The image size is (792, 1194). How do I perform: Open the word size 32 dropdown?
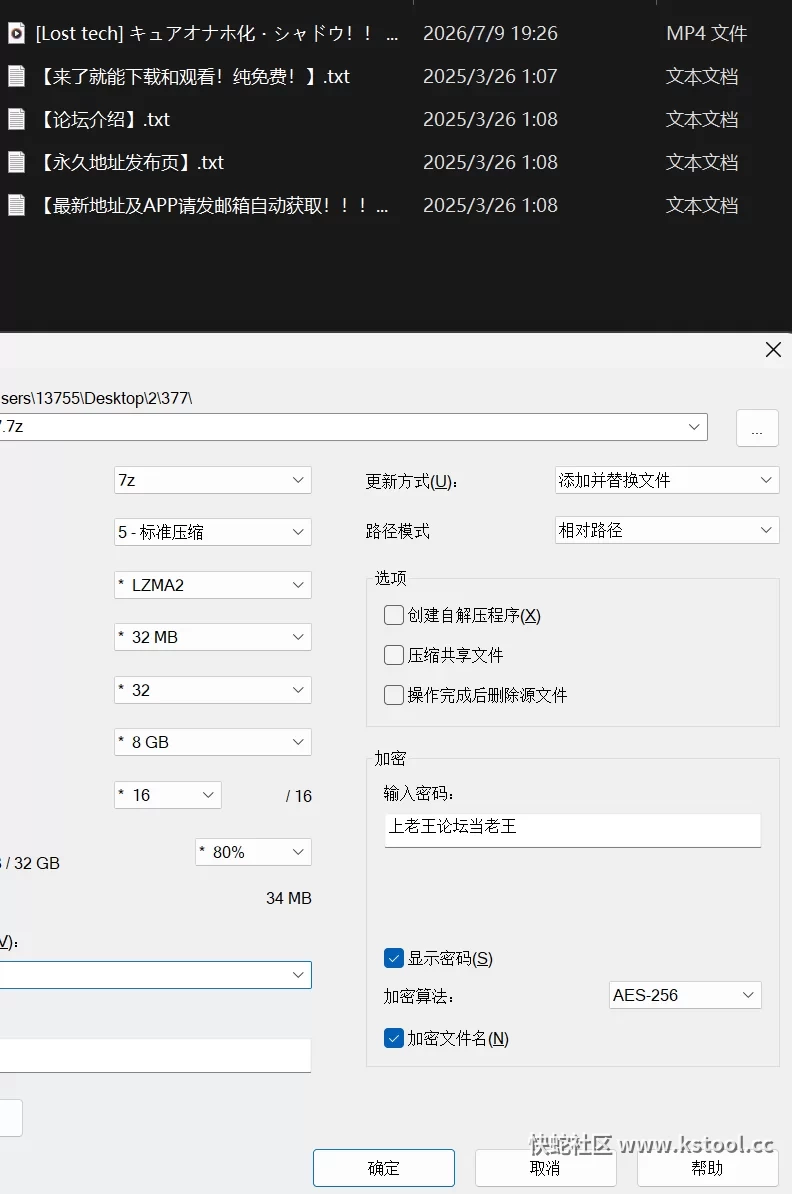[x=213, y=690]
